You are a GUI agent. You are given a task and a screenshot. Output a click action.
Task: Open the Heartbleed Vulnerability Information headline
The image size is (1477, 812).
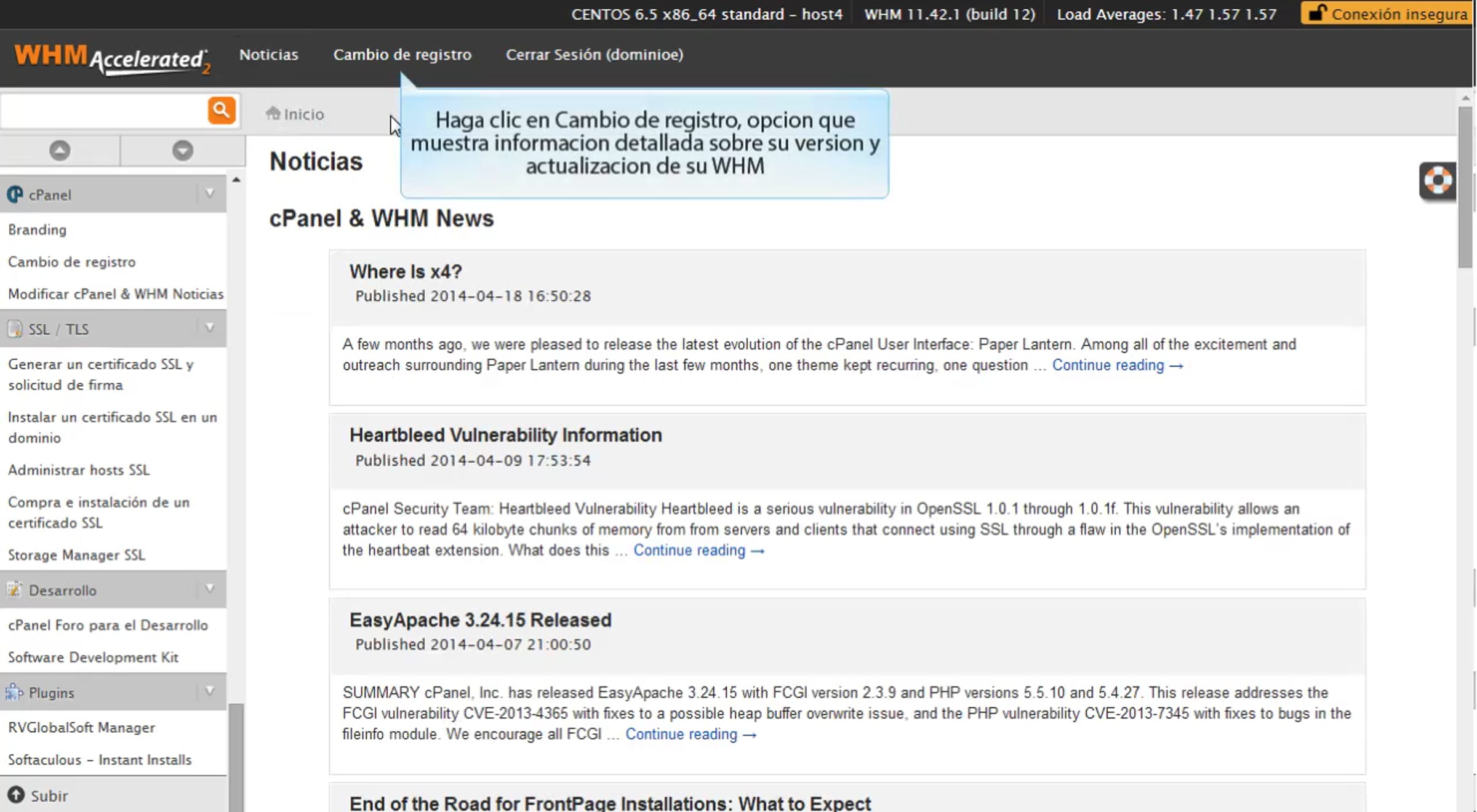click(x=506, y=435)
